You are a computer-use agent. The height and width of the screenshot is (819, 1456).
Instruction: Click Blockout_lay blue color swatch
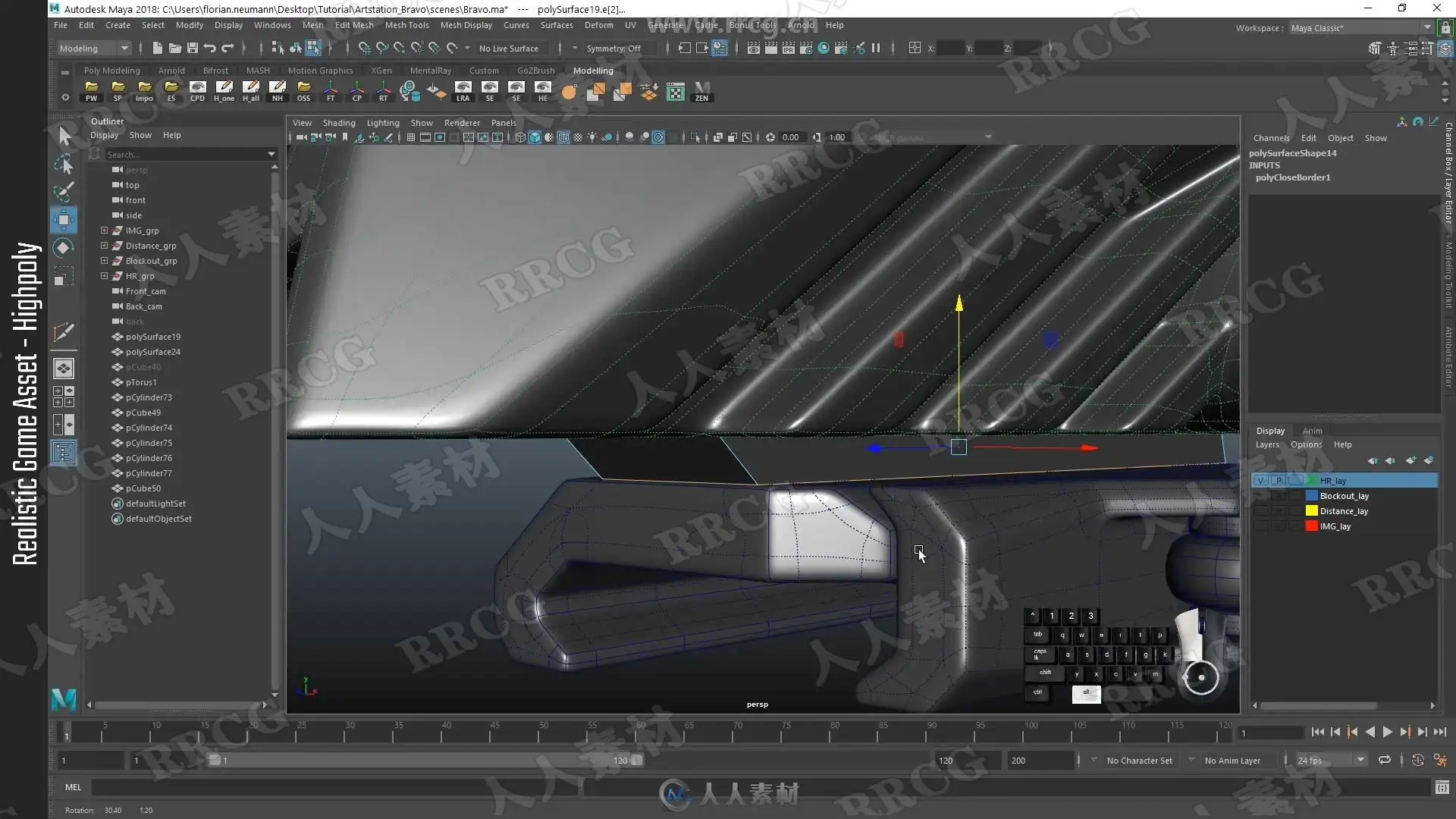tap(1311, 495)
